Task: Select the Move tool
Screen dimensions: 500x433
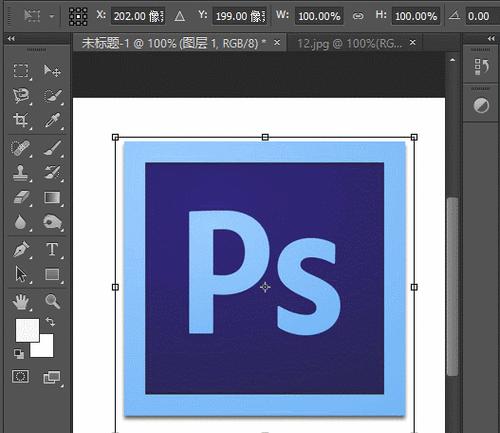Action: (52, 71)
